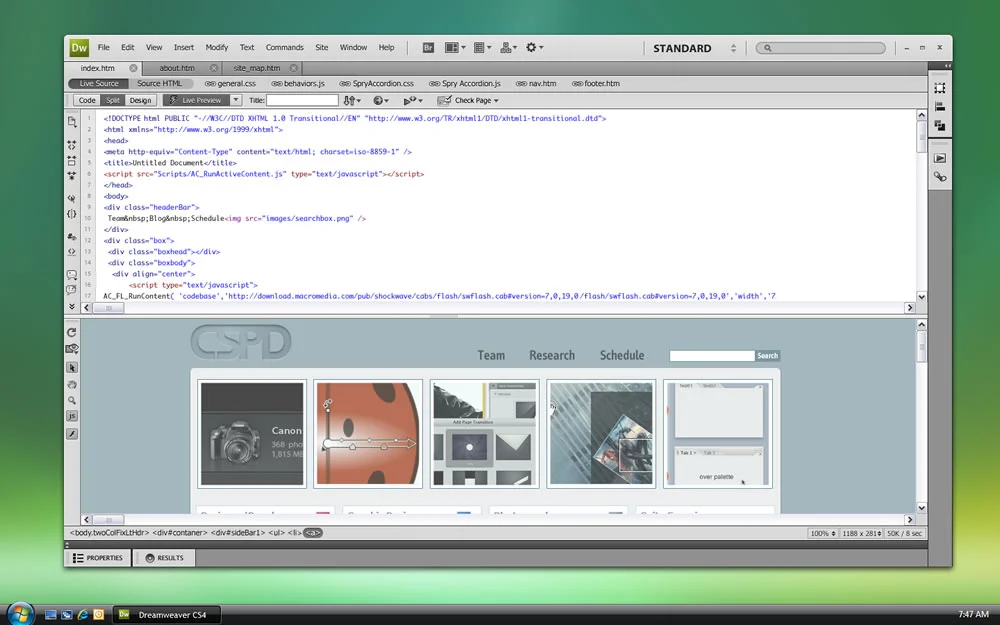
Task: Click the document Title input field
Action: tap(302, 100)
